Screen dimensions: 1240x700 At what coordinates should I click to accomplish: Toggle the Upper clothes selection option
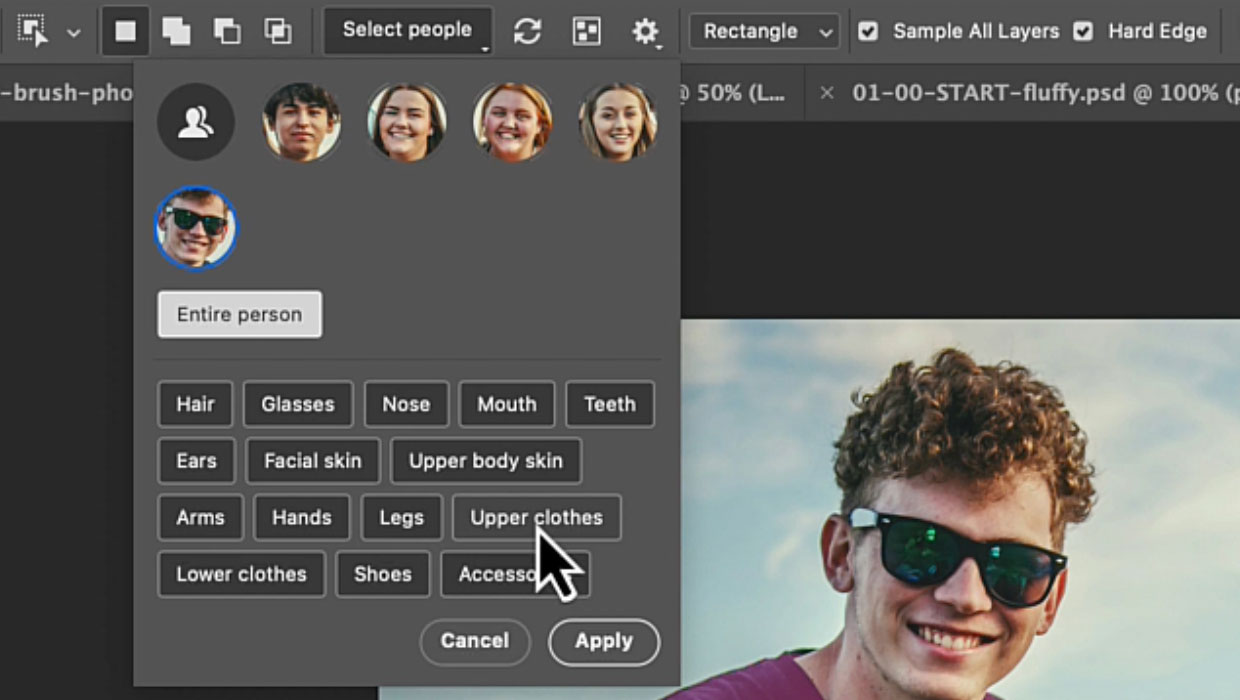[x=536, y=518]
